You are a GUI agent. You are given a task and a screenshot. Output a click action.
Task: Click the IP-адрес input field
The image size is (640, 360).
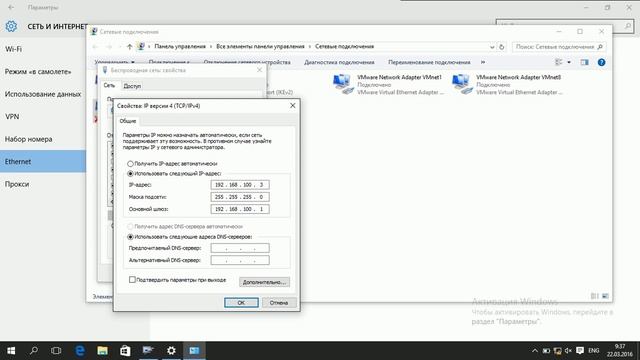(240, 185)
